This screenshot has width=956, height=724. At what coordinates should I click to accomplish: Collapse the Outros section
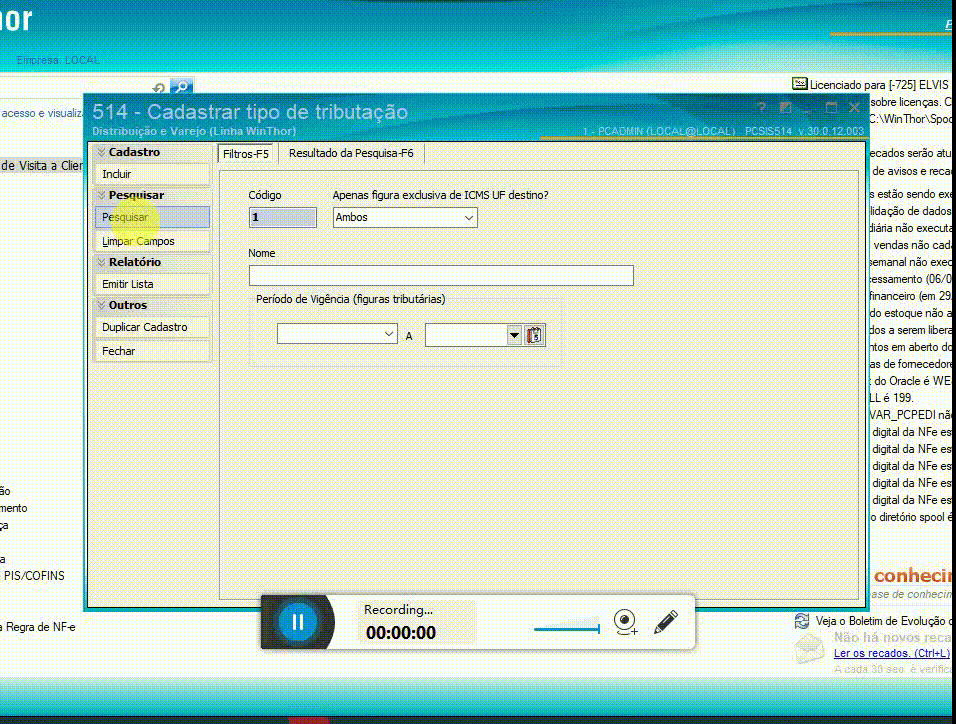pos(101,305)
